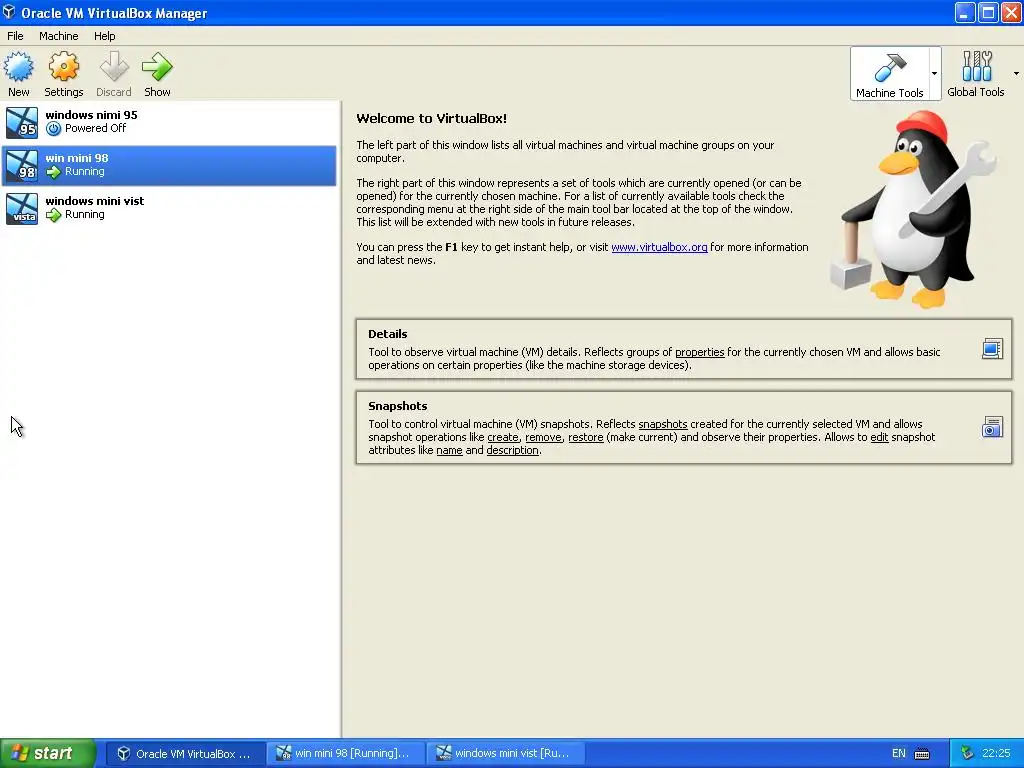Click the Snapshots panel heading
Viewport: 1024px width, 768px height.
[398, 406]
